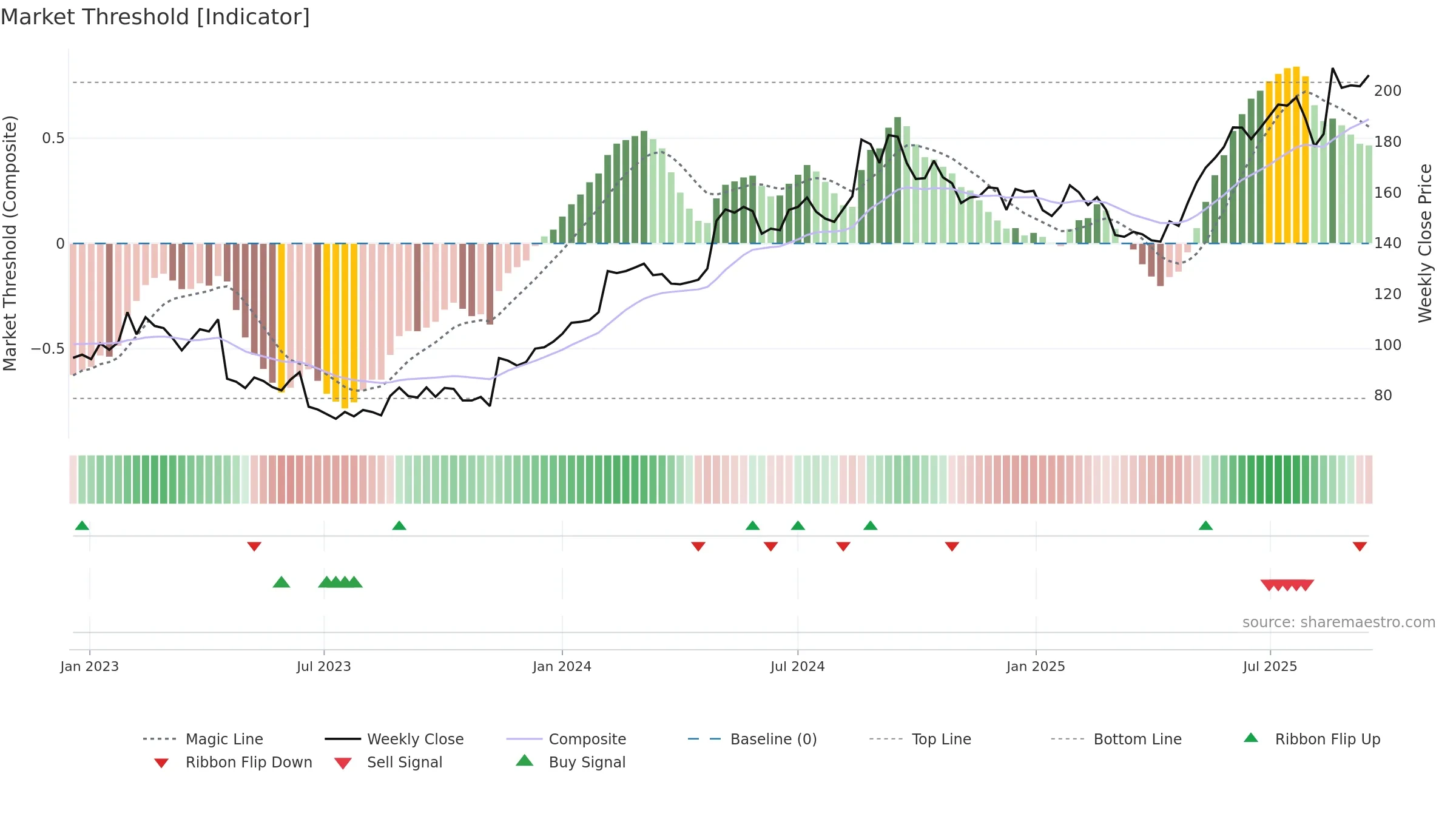
Task: Click the 100 price tick label
Action: click(x=1388, y=345)
